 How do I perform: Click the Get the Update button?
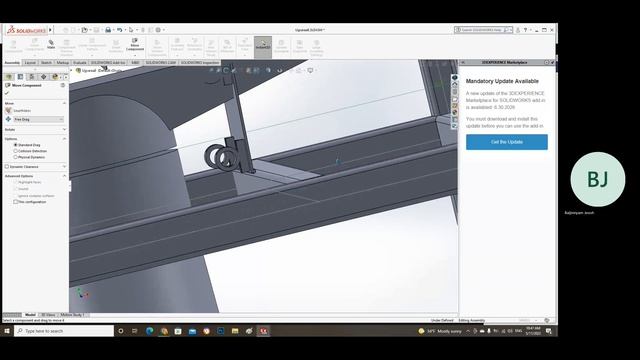(x=507, y=142)
